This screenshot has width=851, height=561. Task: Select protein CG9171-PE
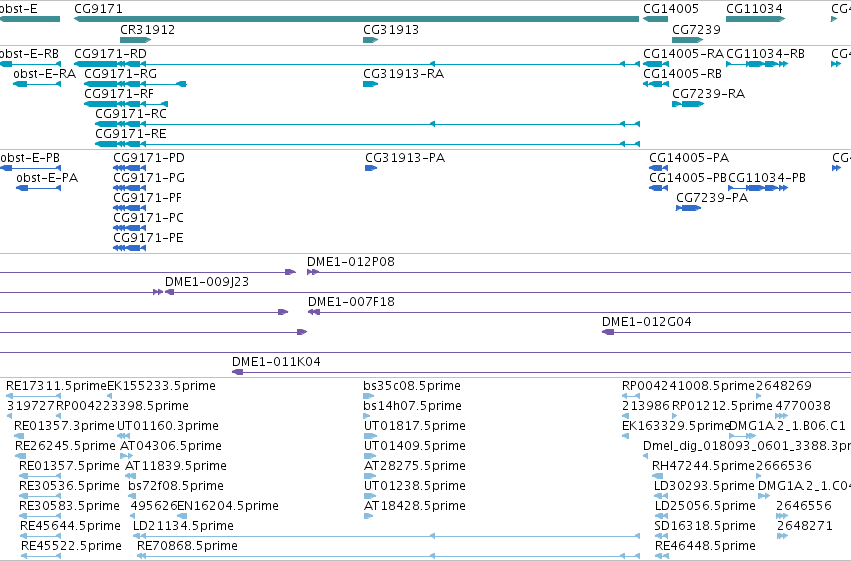(130, 248)
